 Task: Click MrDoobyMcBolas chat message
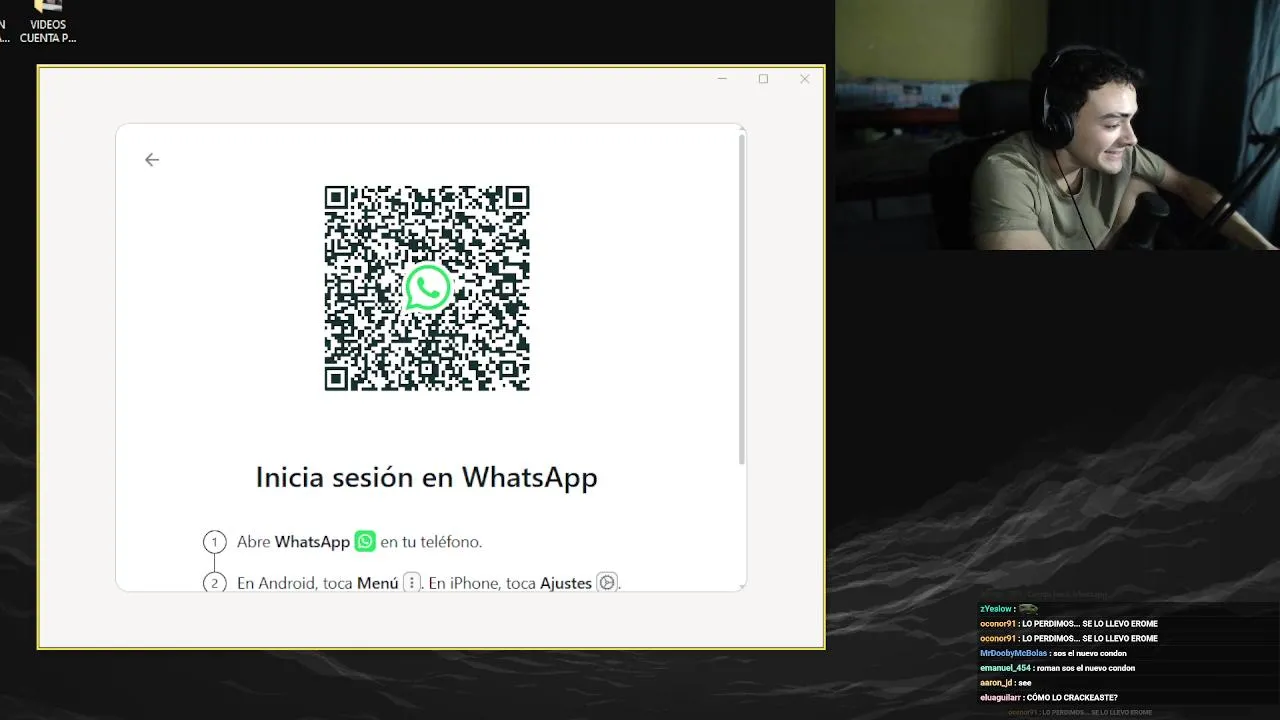click(x=1053, y=653)
